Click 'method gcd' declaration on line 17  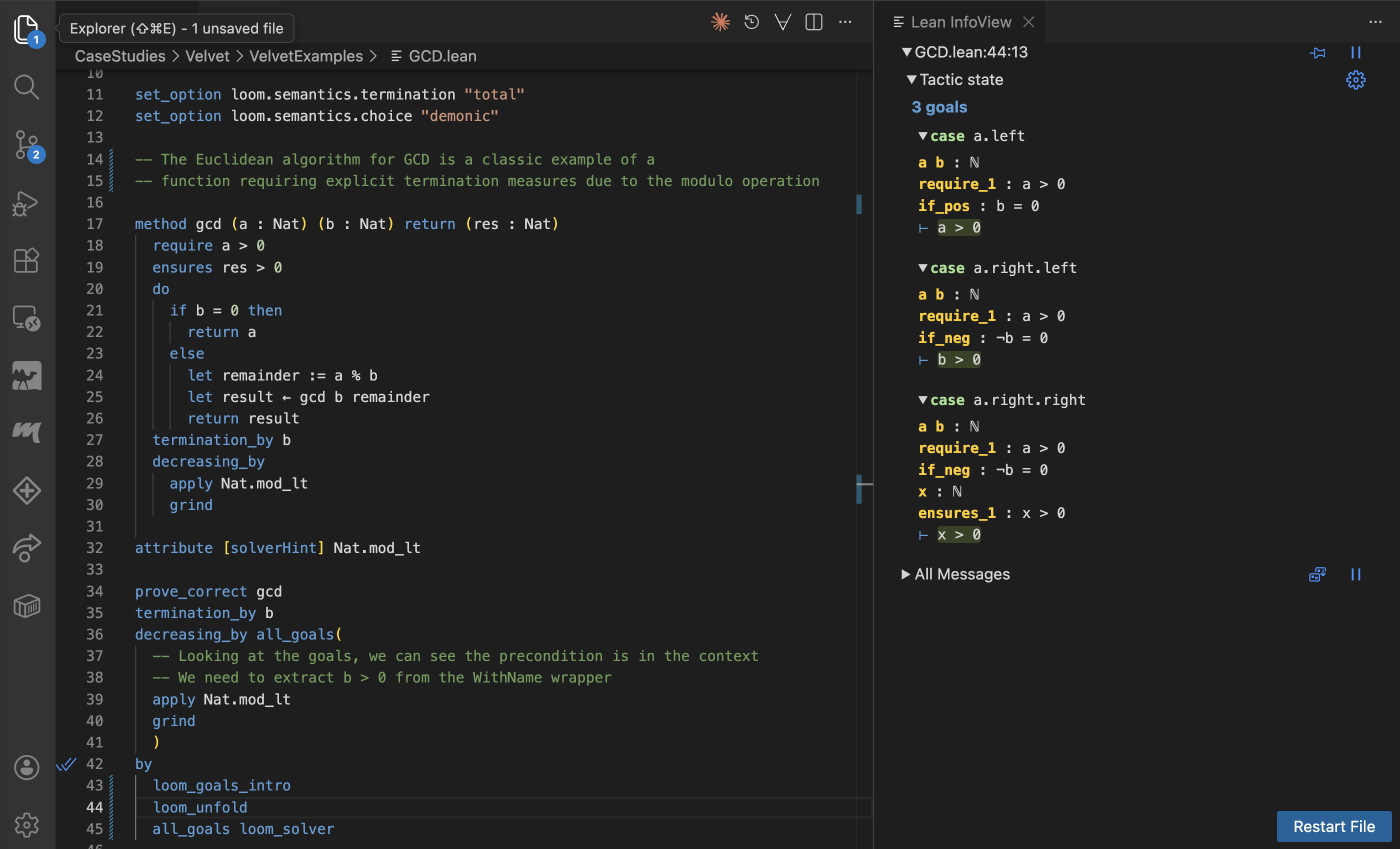pyautogui.click(x=178, y=224)
